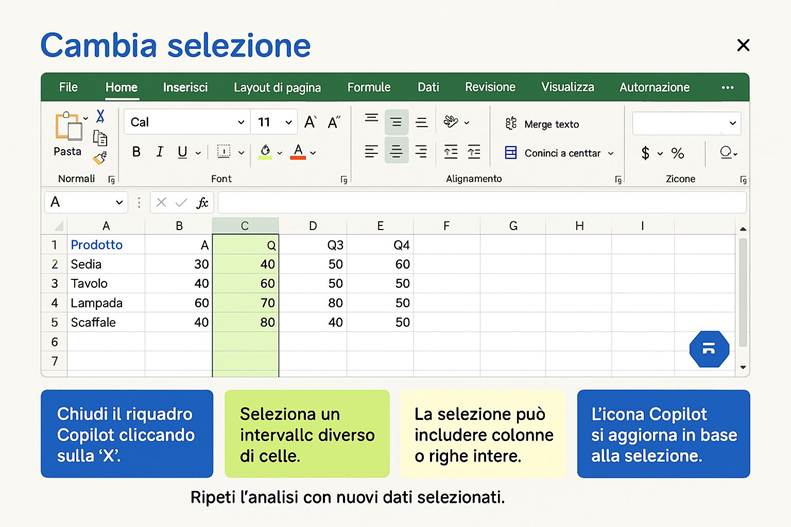Decrease font size with smaller A

coord(333,122)
